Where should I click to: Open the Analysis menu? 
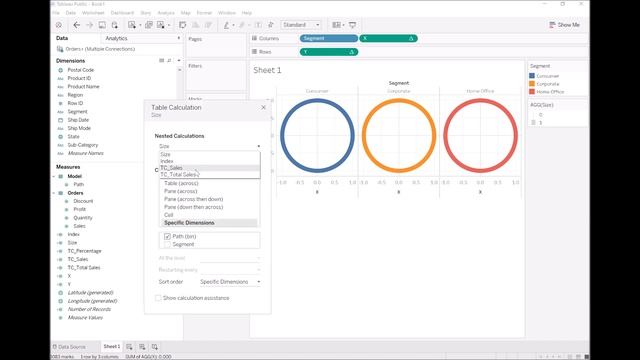[166, 13]
